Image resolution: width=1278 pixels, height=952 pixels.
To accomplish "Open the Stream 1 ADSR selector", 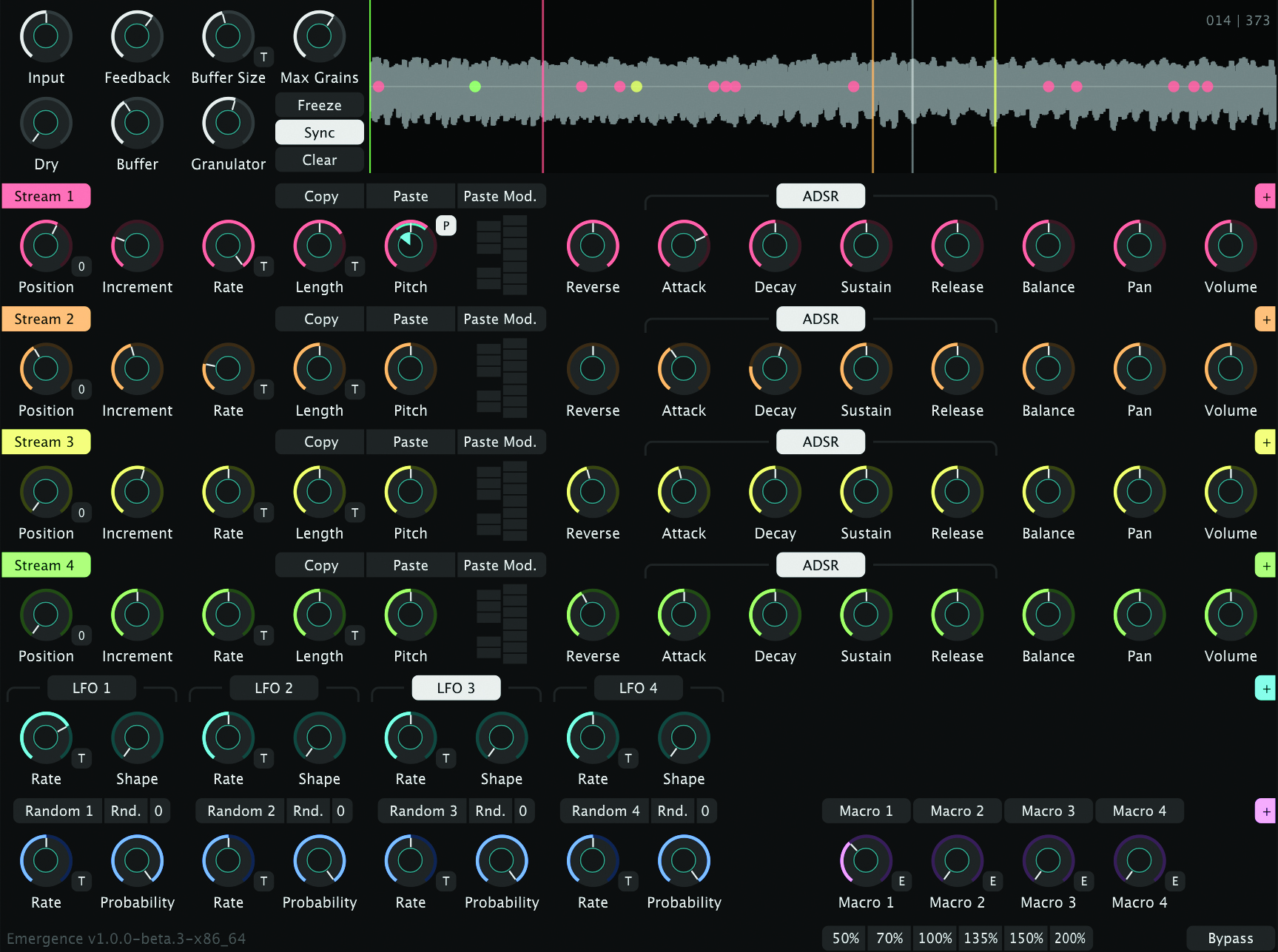I will 821,196.
